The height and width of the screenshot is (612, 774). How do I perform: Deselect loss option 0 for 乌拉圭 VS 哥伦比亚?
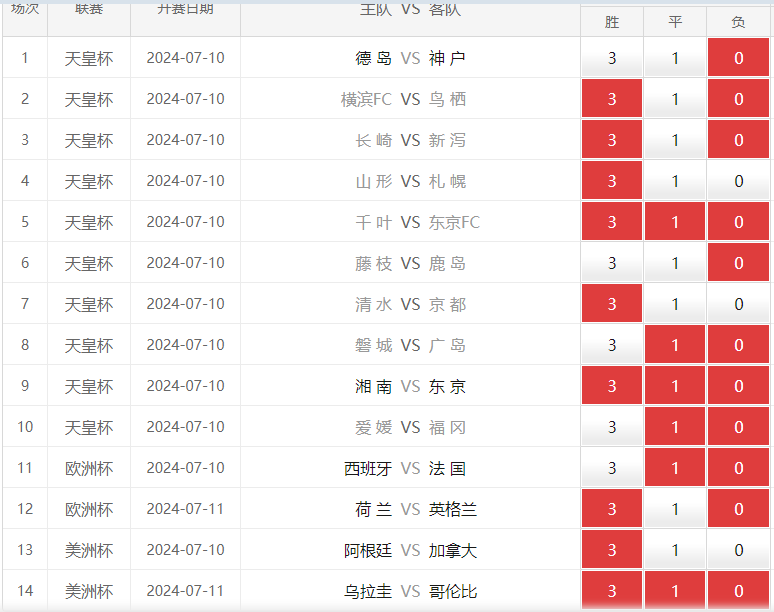point(738,591)
